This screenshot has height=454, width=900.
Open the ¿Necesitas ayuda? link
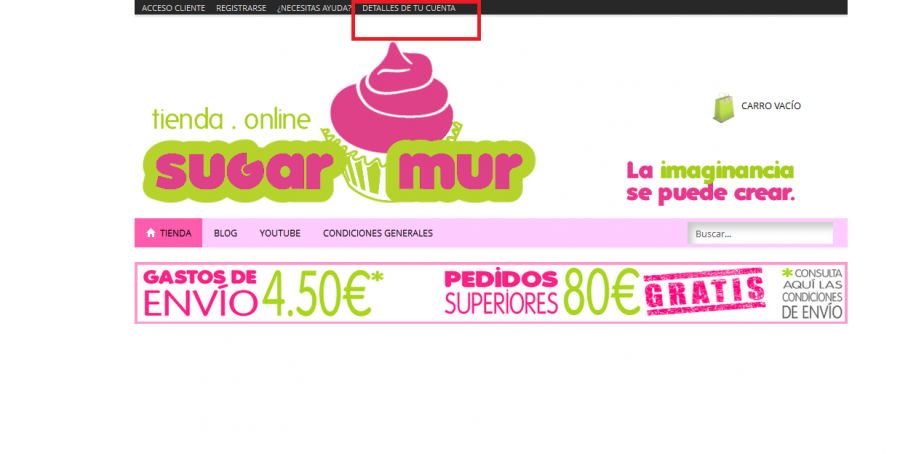click(314, 8)
